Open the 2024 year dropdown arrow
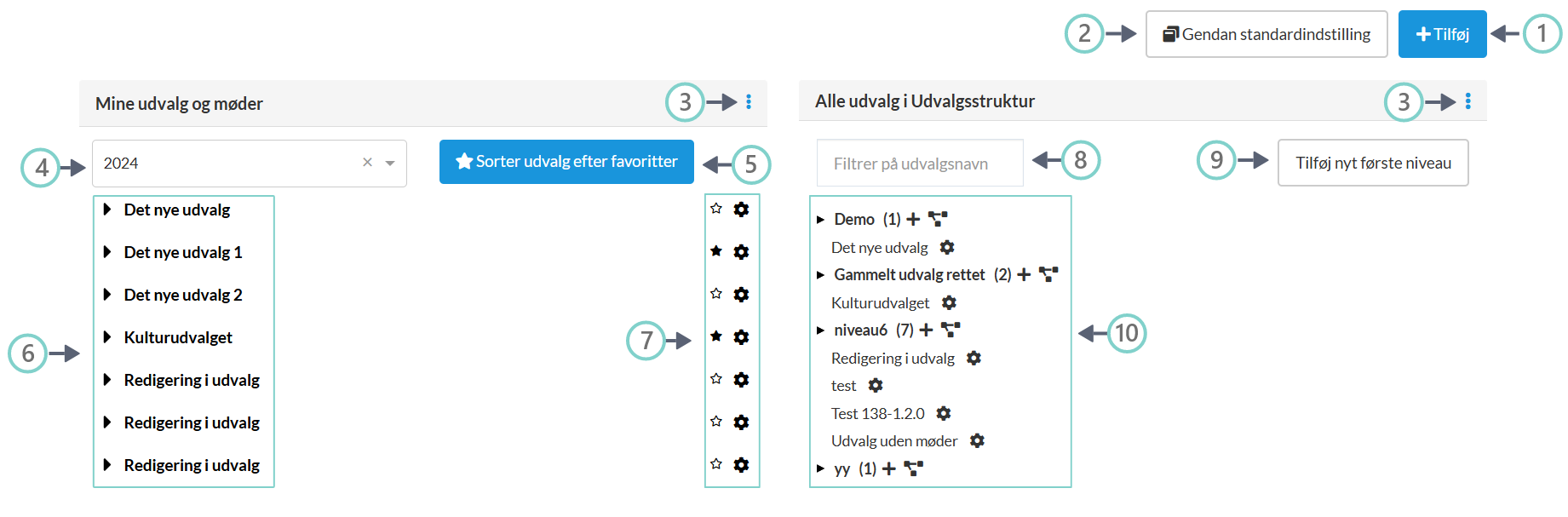1568x517 pixels. point(390,163)
